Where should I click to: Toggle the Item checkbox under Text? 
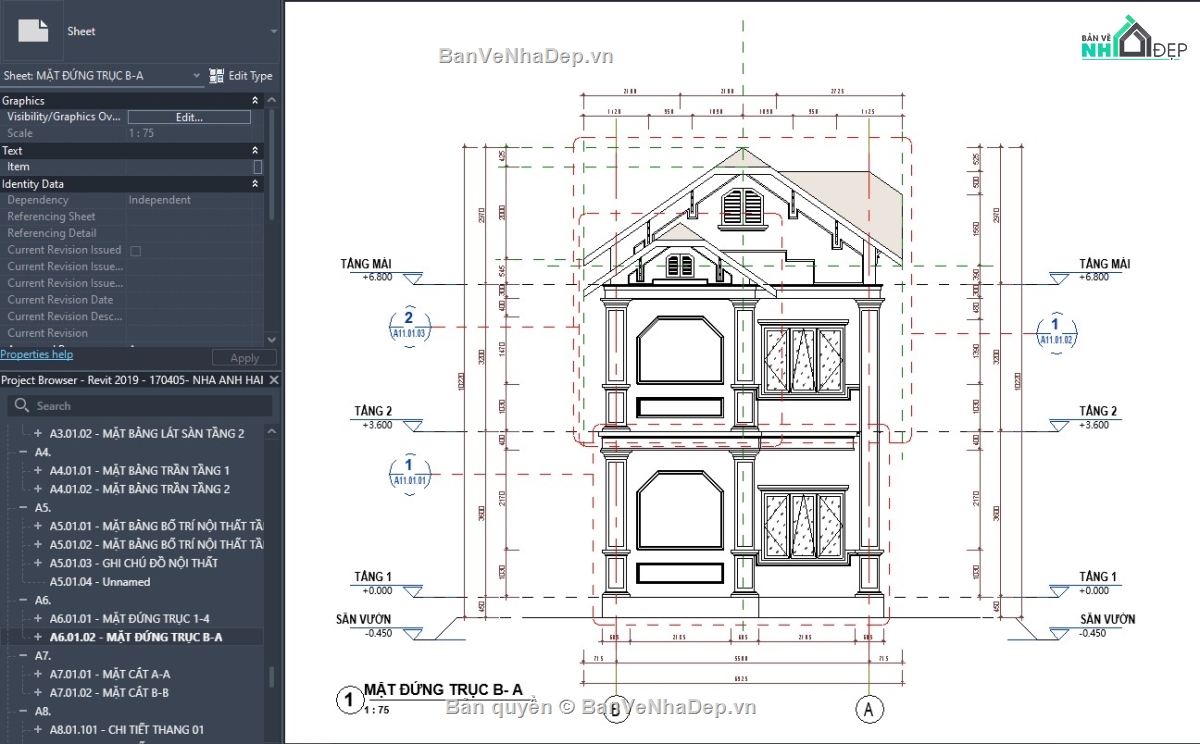(x=258, y=167)
